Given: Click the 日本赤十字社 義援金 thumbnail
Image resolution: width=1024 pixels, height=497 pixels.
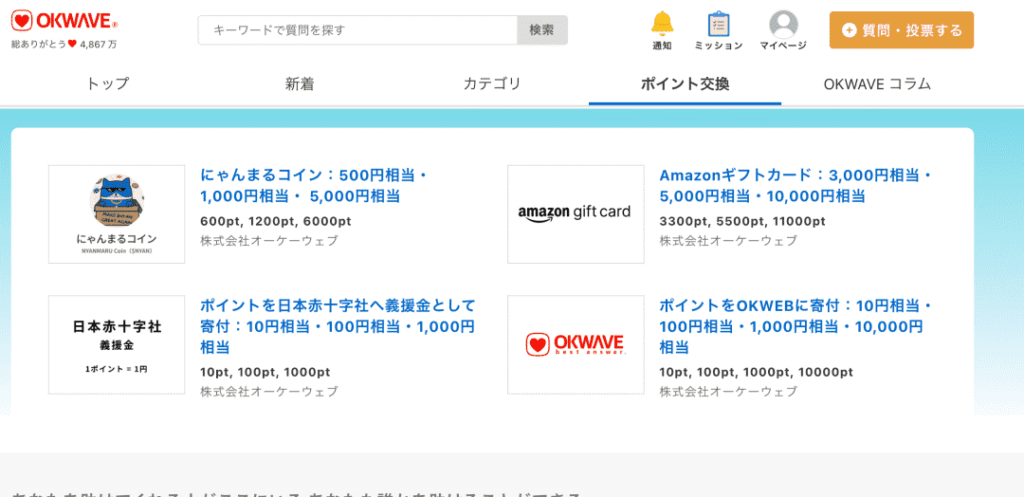Looking at the screenshot, I should 116,345.
